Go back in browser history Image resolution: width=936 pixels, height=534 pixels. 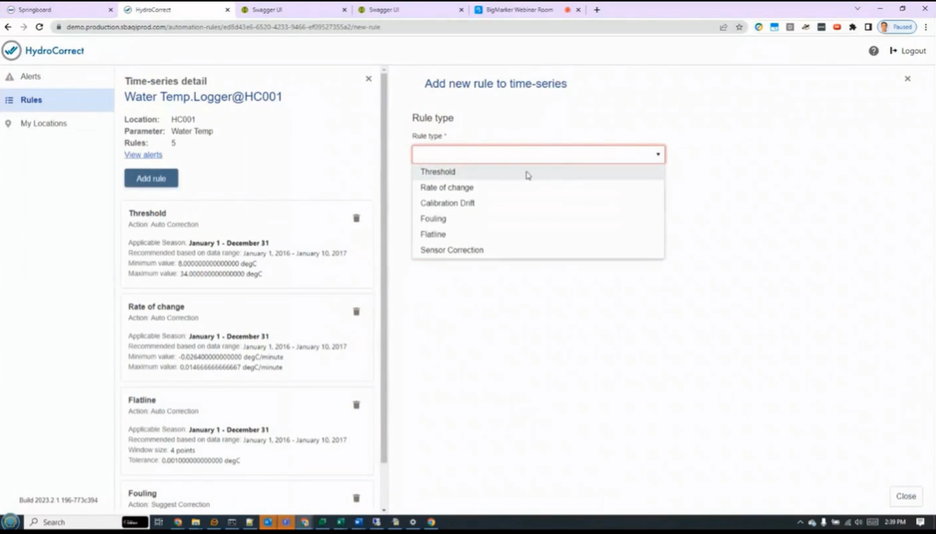[8, 27]
